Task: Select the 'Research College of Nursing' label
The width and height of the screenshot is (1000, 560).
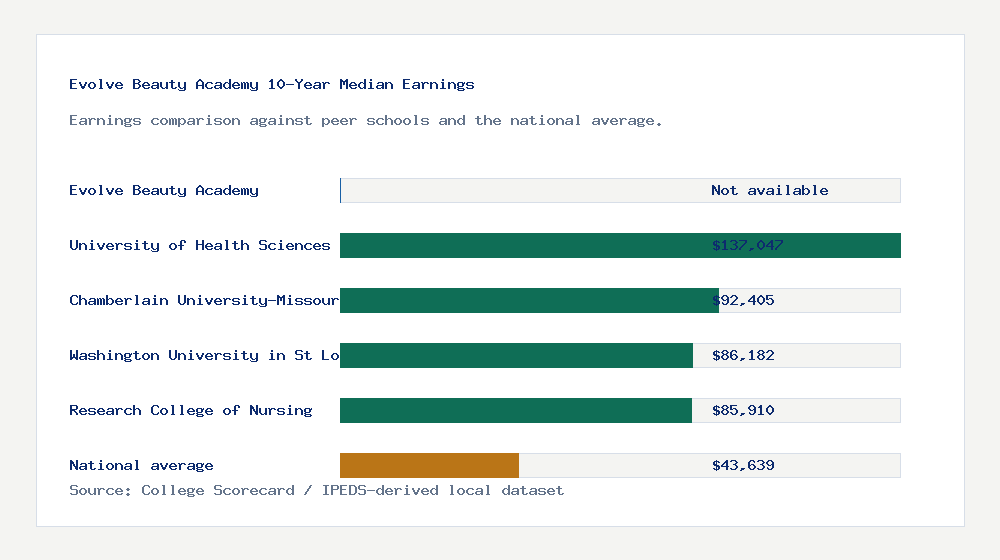Action: pos(191,410)
